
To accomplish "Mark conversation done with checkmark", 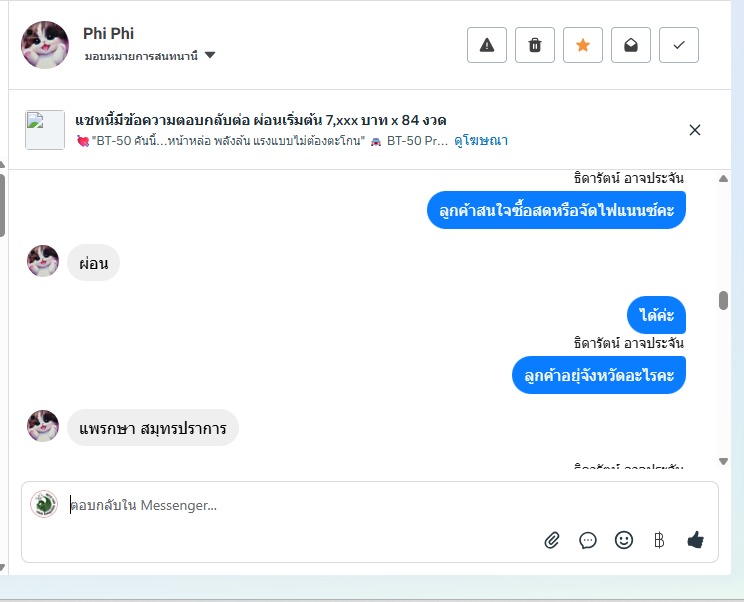I will (679, 45).
